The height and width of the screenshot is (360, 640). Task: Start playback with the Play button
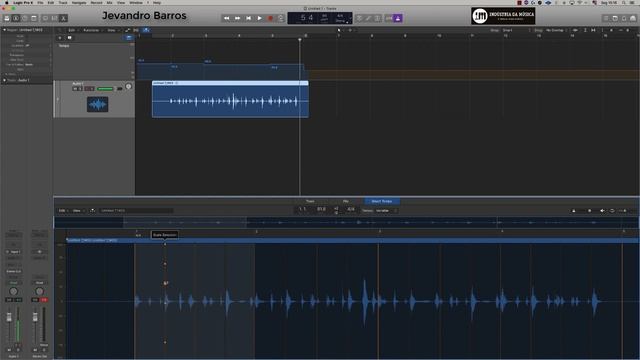260,18
